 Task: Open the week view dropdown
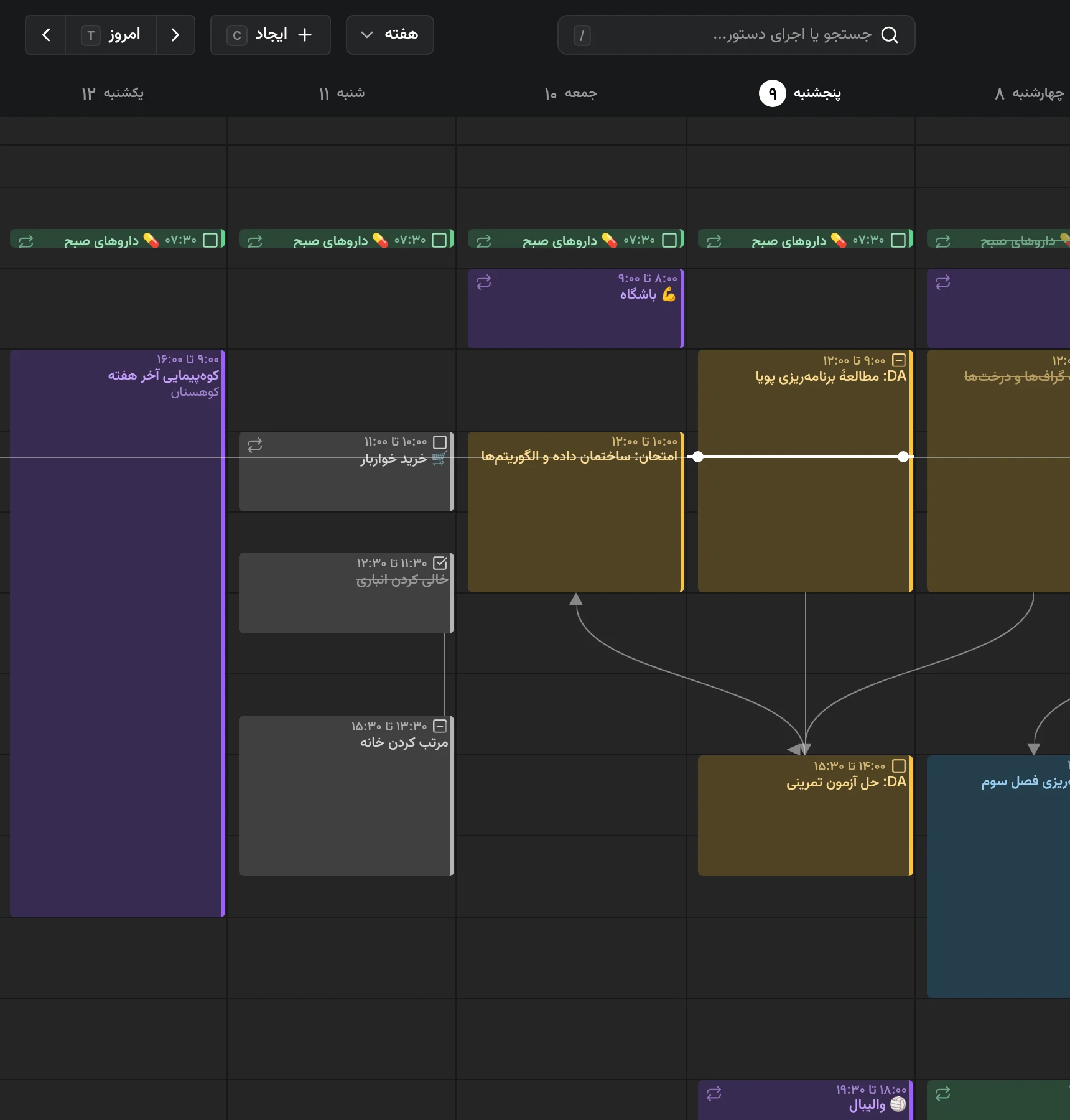click(390, 35)
